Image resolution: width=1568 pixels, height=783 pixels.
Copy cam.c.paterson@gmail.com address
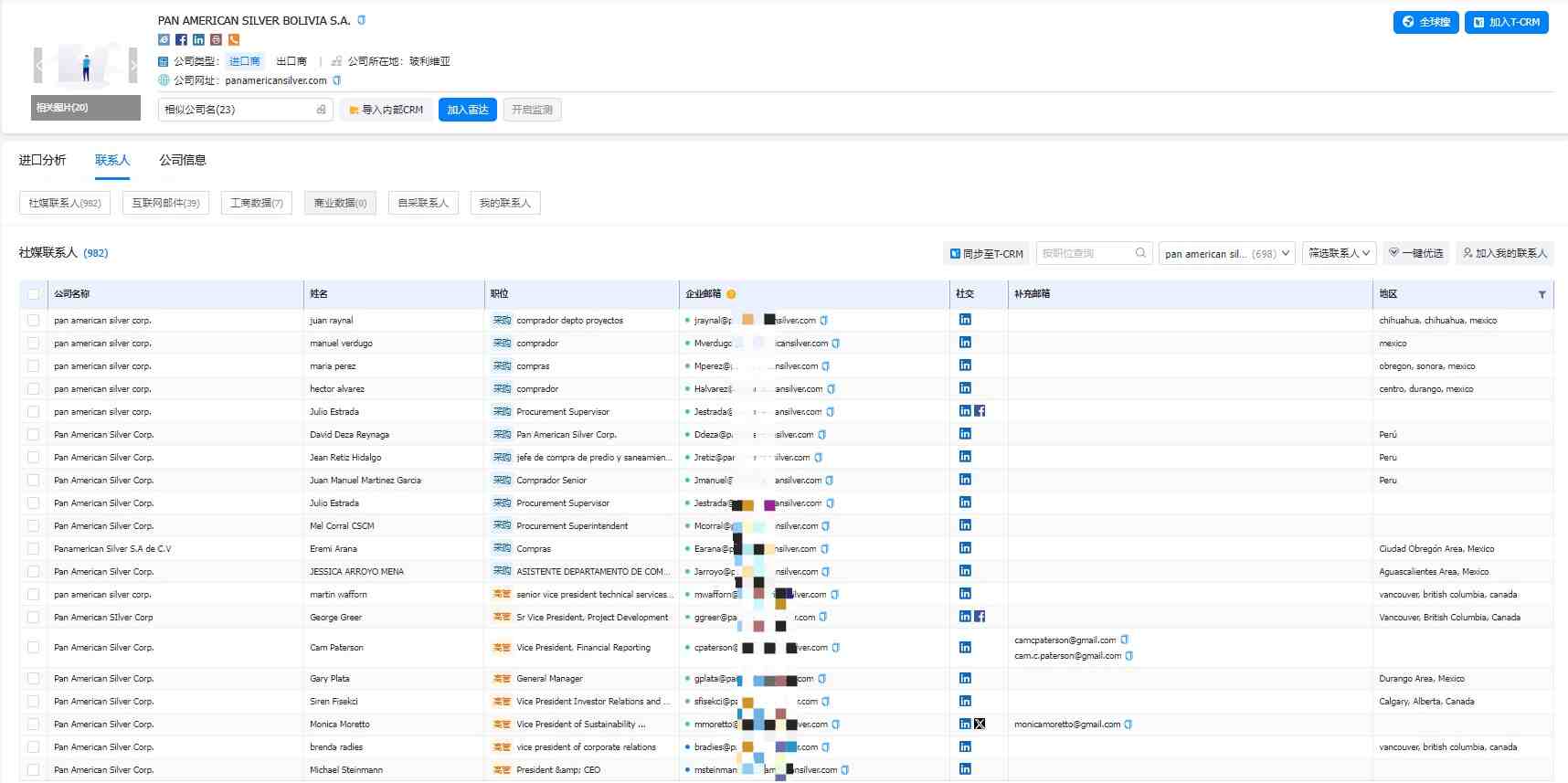click(1129, 656)
